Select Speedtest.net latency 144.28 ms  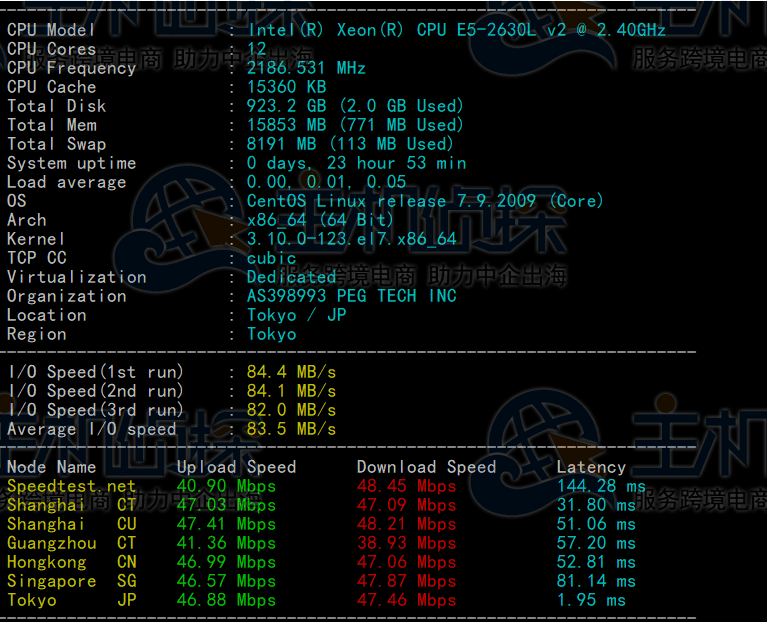(601, 487)
